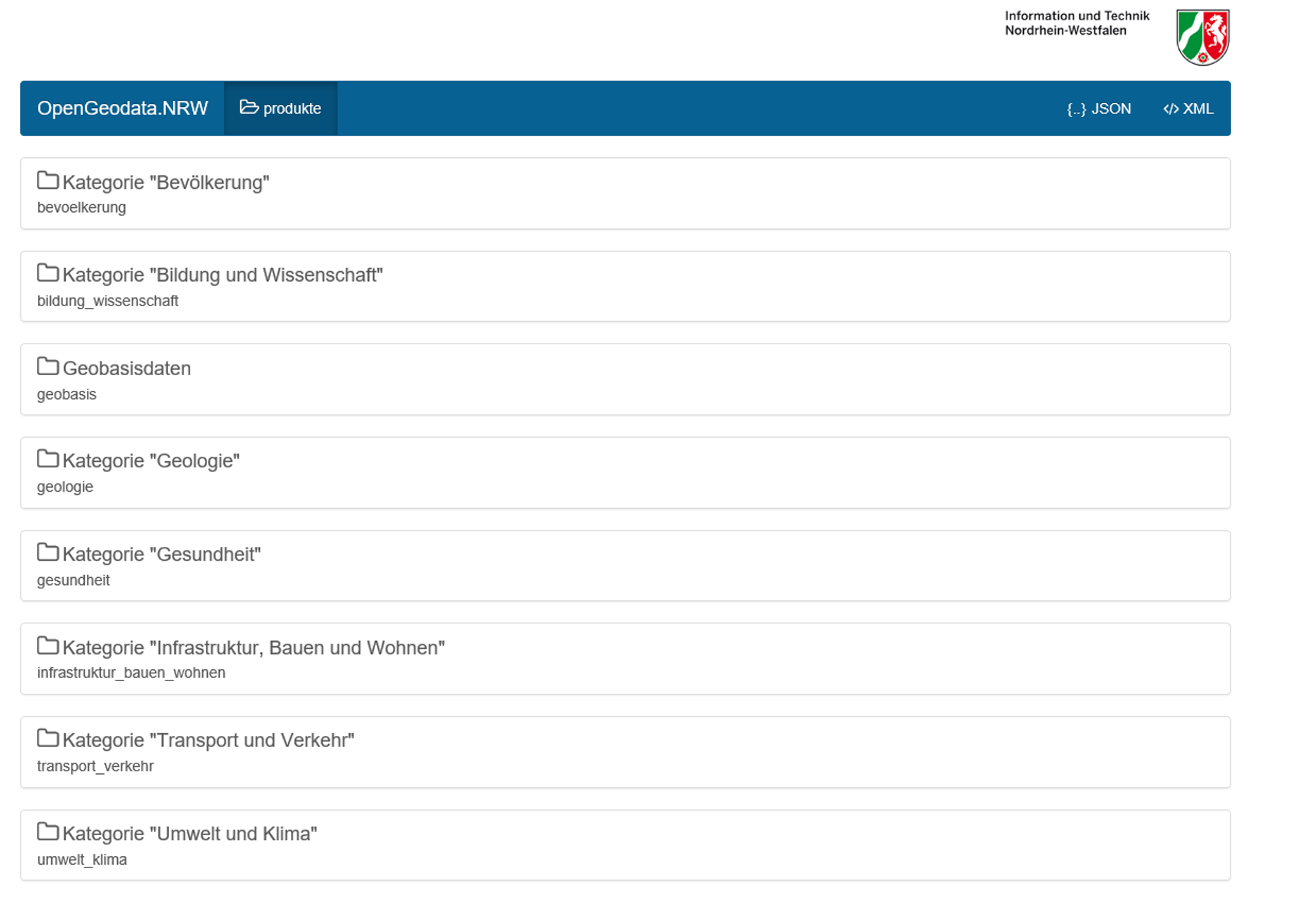View listing as XML
This screenshot has width=1316, height=899.
(x=1188, y=109)
